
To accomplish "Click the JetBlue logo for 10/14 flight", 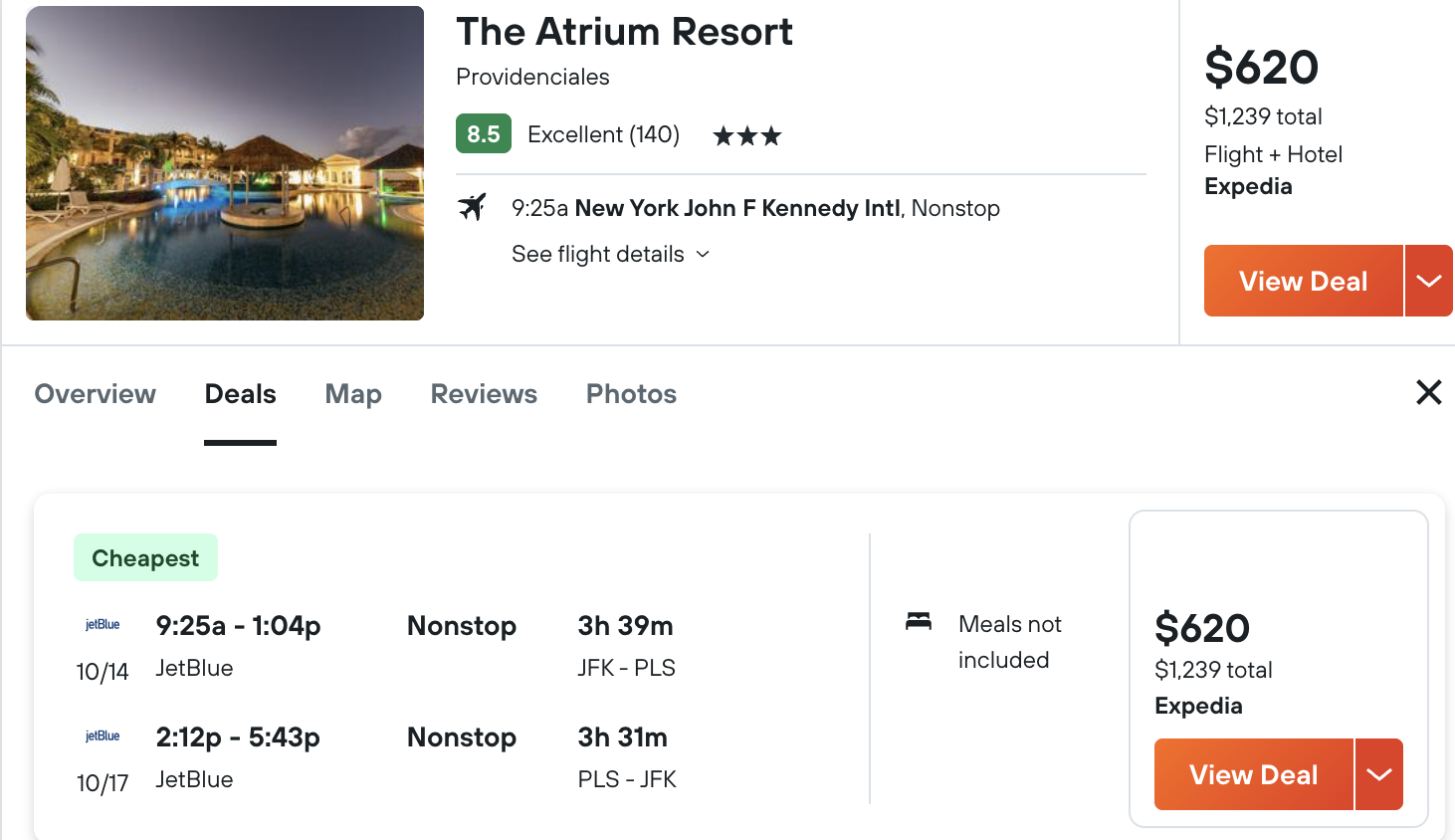I will coord(103,625).
